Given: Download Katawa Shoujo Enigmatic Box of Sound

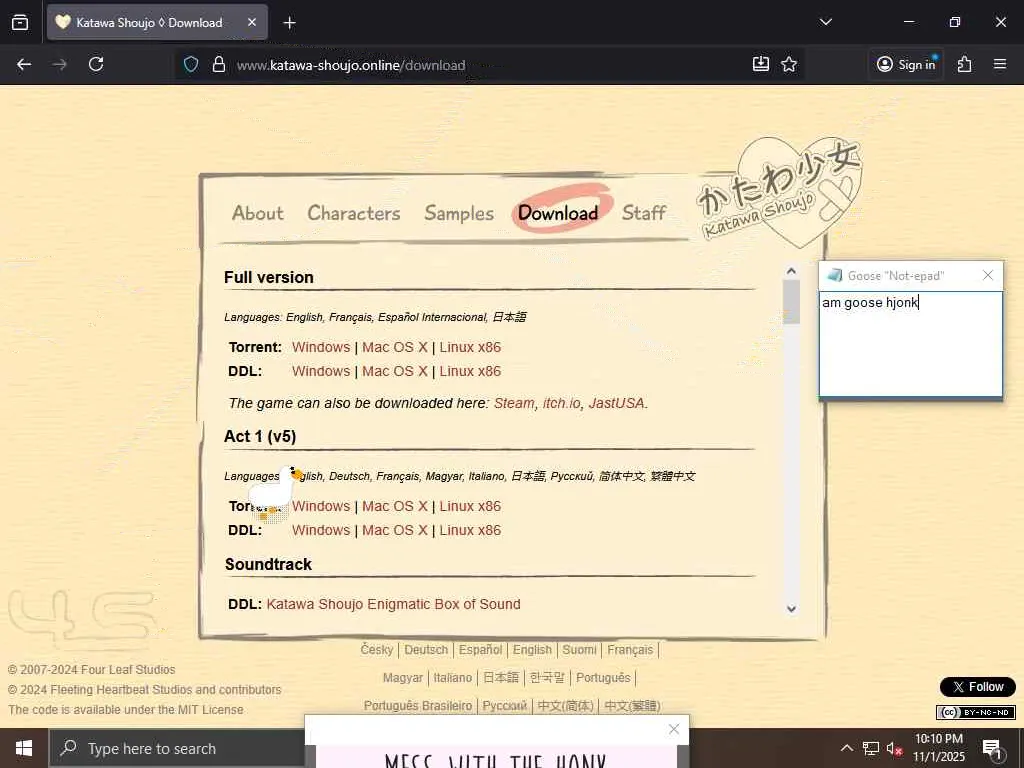Looking at the screenshot, I should (x=394, y=604).
